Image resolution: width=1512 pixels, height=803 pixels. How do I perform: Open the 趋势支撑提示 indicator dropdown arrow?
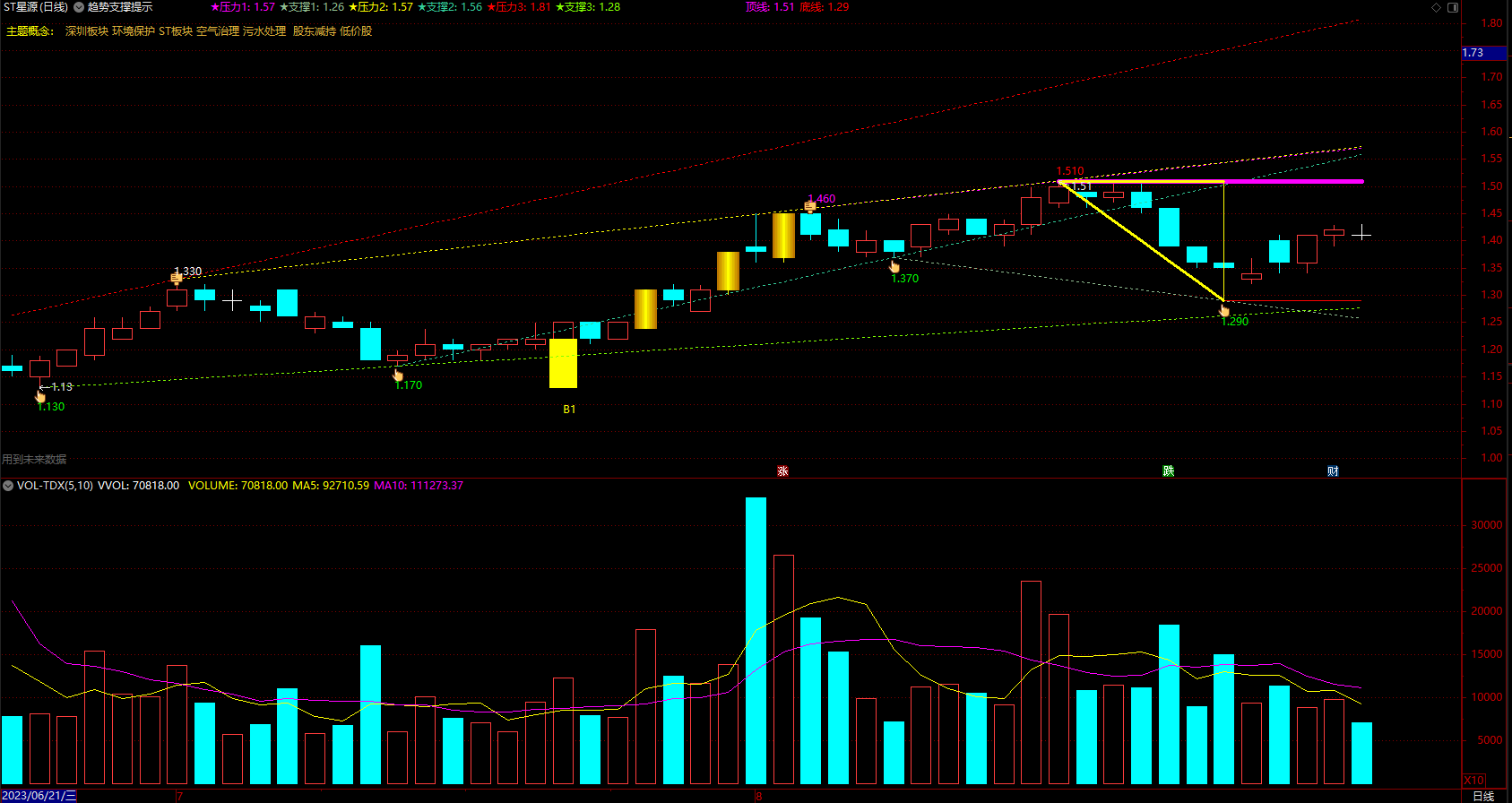click(x=79, y=7)
